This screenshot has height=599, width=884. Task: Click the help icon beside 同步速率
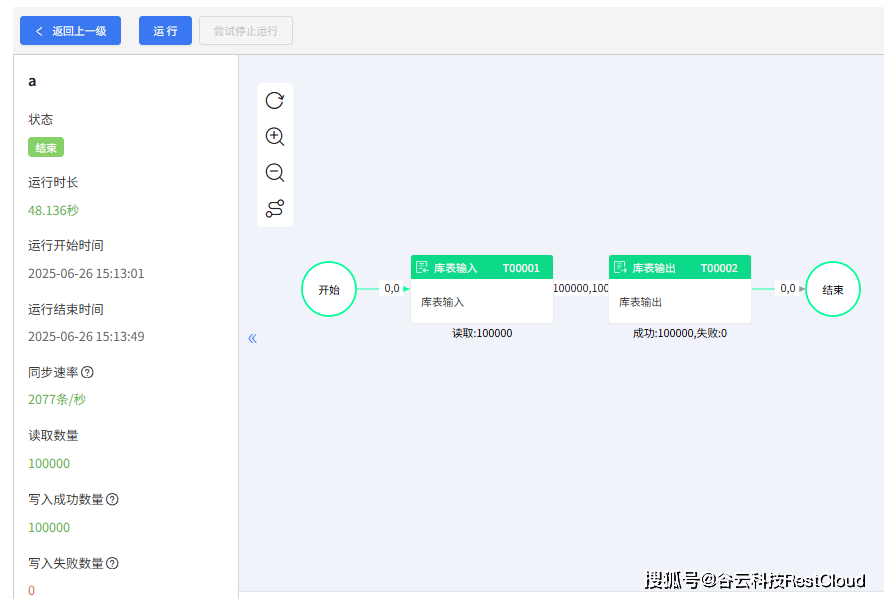coord(87,372)
